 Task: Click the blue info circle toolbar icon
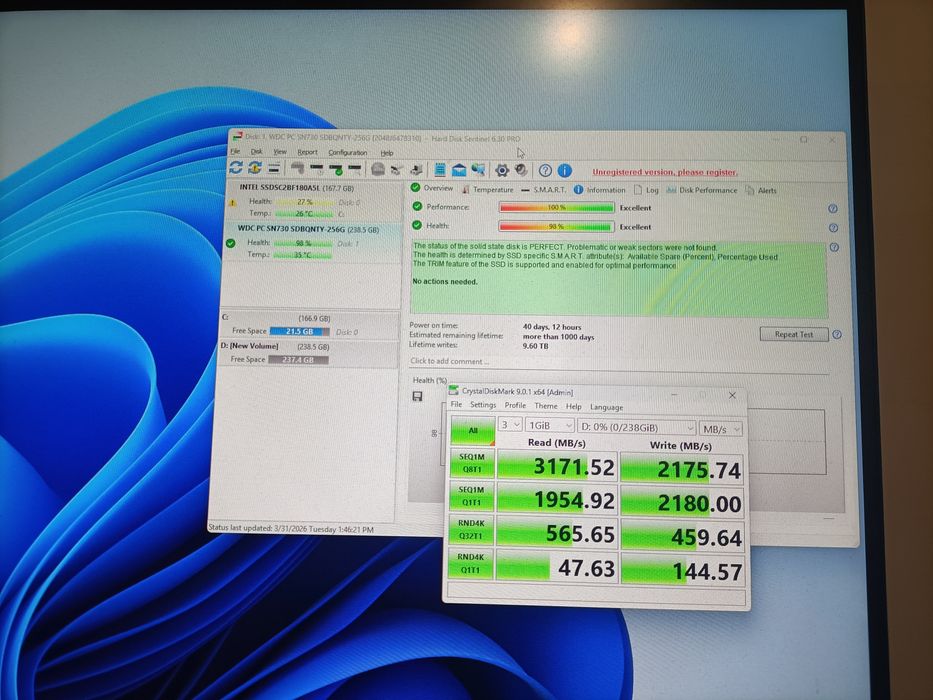[x=565, y=171]
